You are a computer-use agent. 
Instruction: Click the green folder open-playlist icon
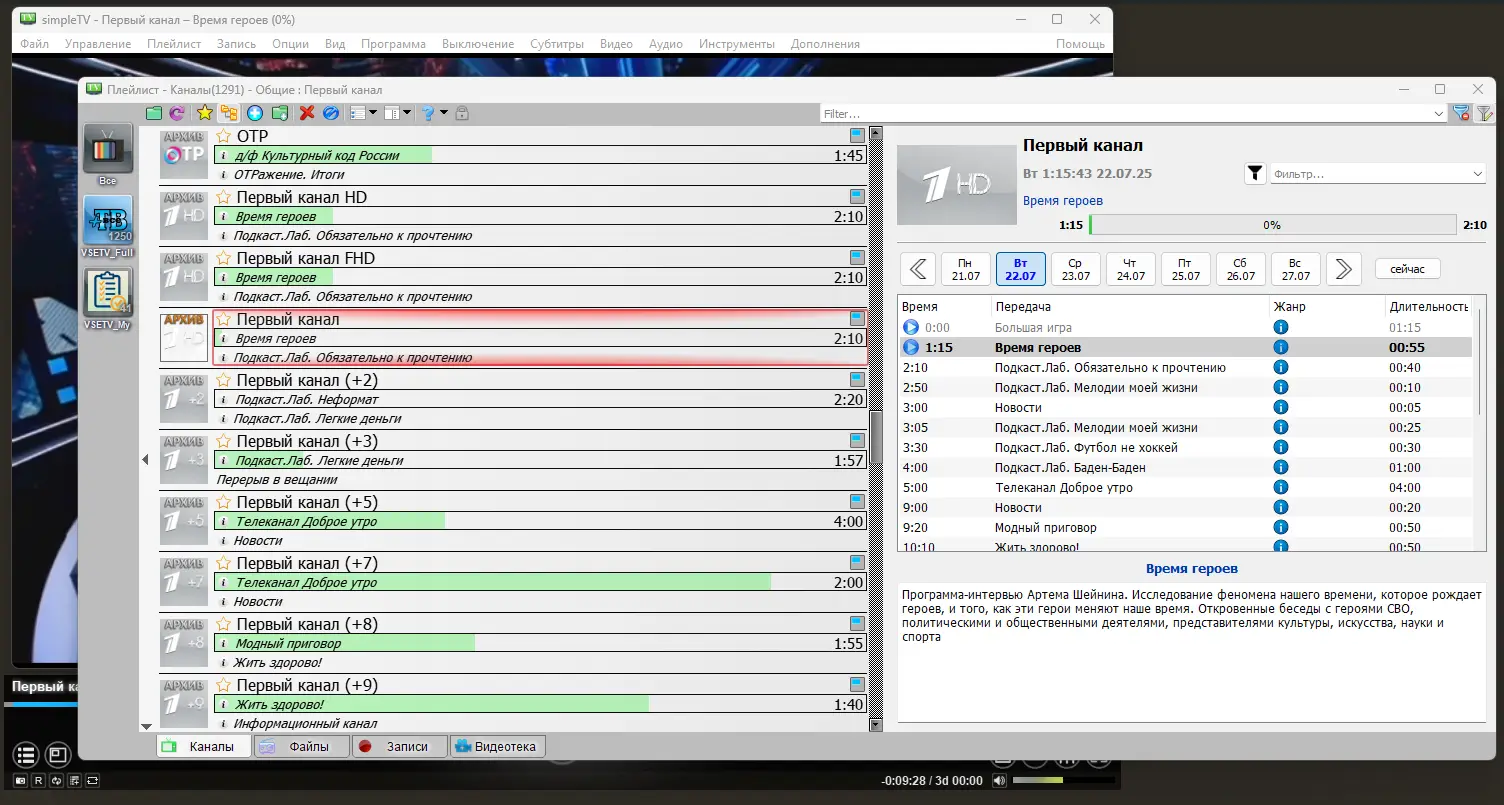[x=154, y=113]
